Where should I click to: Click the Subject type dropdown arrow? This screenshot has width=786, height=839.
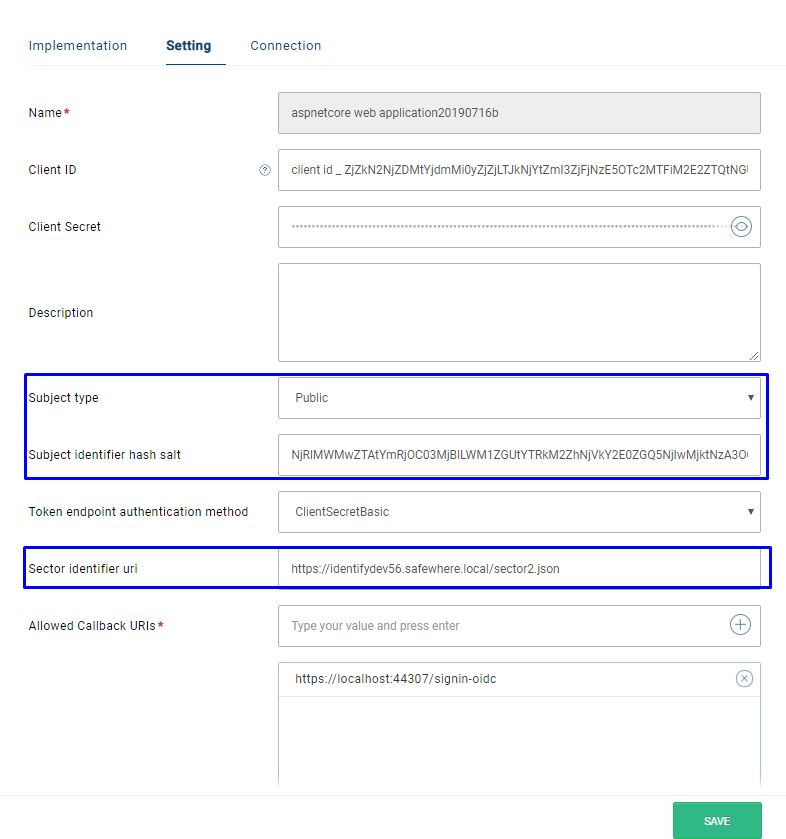coord(751,398)
